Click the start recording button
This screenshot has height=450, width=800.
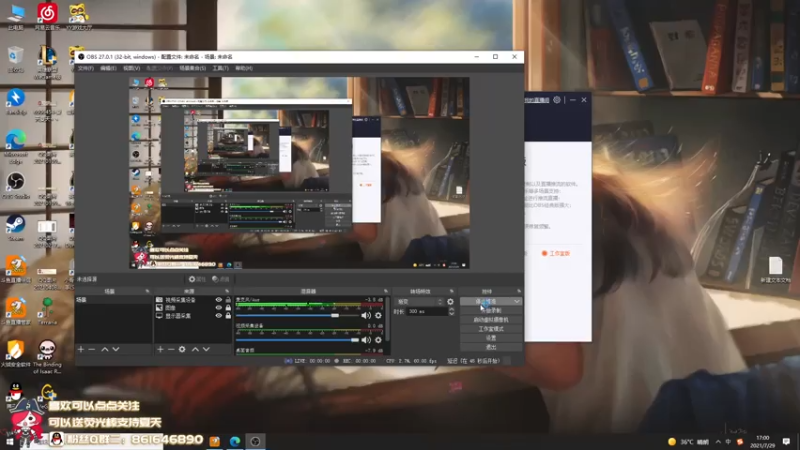tap(491, 311)
